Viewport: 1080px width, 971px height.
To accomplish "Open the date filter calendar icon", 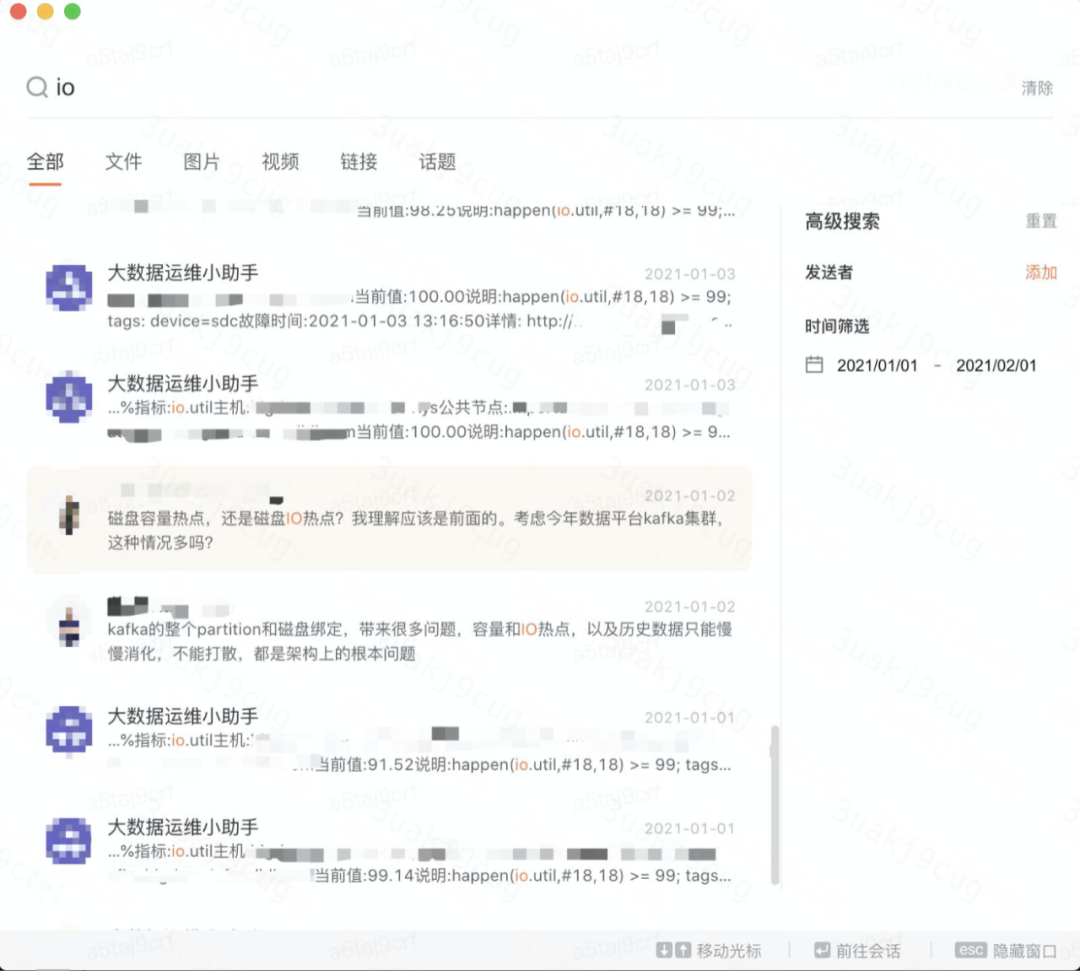I will click(x=814, y=364).
